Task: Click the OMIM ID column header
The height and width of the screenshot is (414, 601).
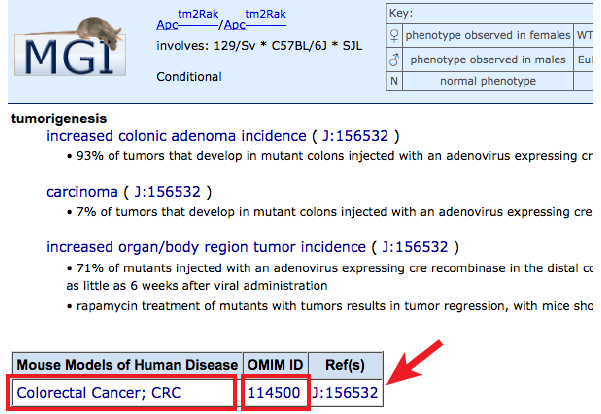Action: pyautogui.click(x=275, y=365)
